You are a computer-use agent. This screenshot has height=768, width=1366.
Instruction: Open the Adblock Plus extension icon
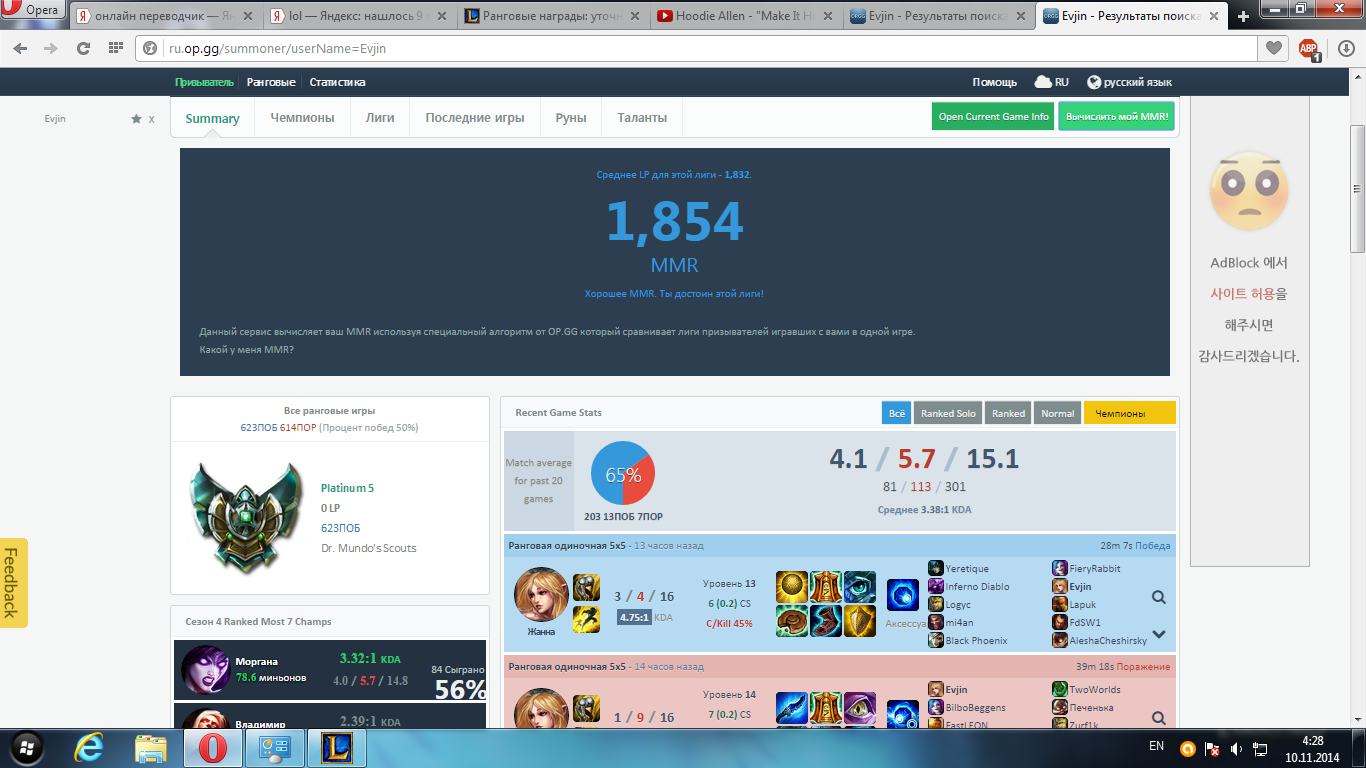[x=1308, y=48]
